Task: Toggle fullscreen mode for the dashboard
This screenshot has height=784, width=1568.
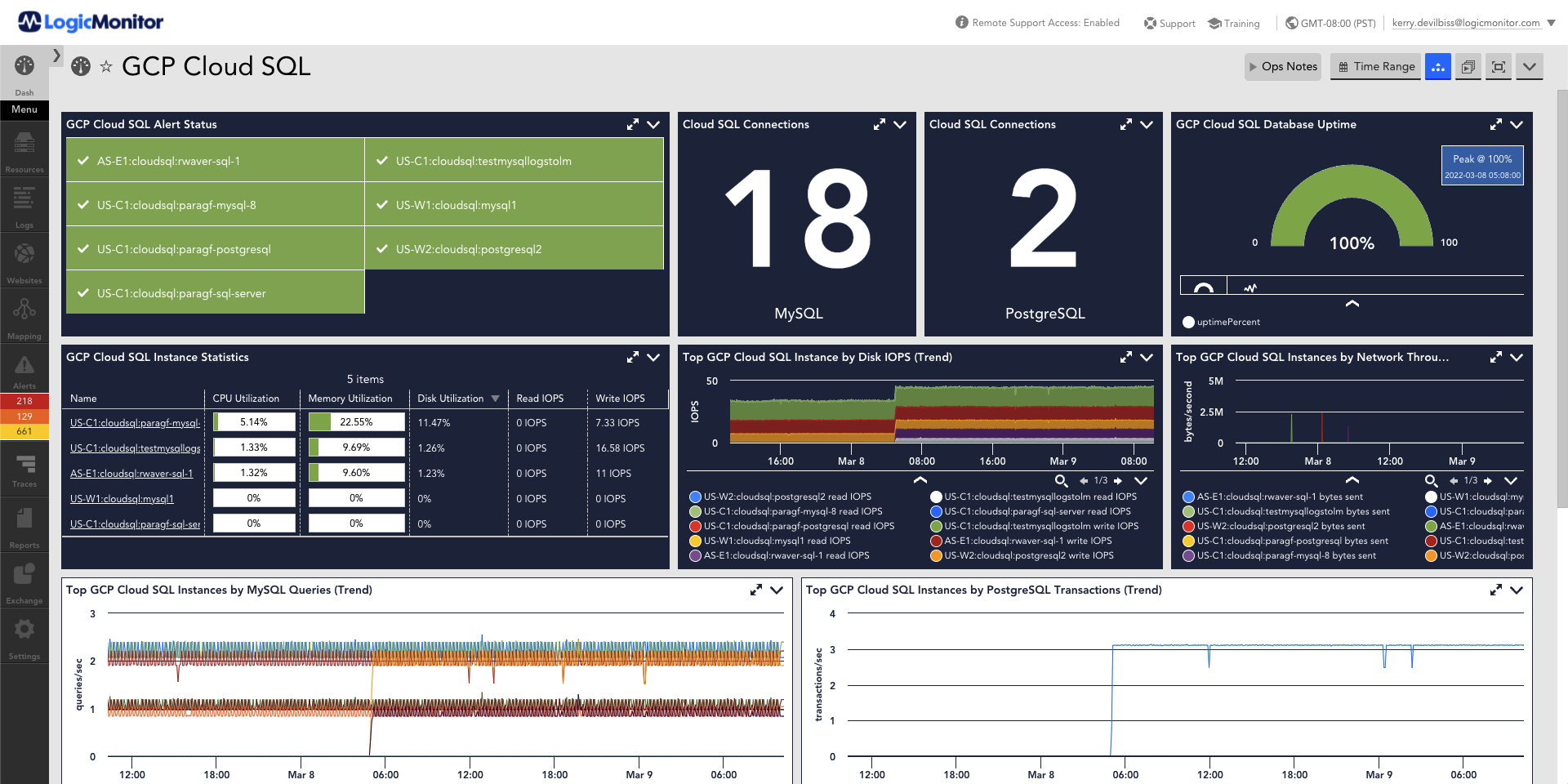Action: pos(1498,66)
